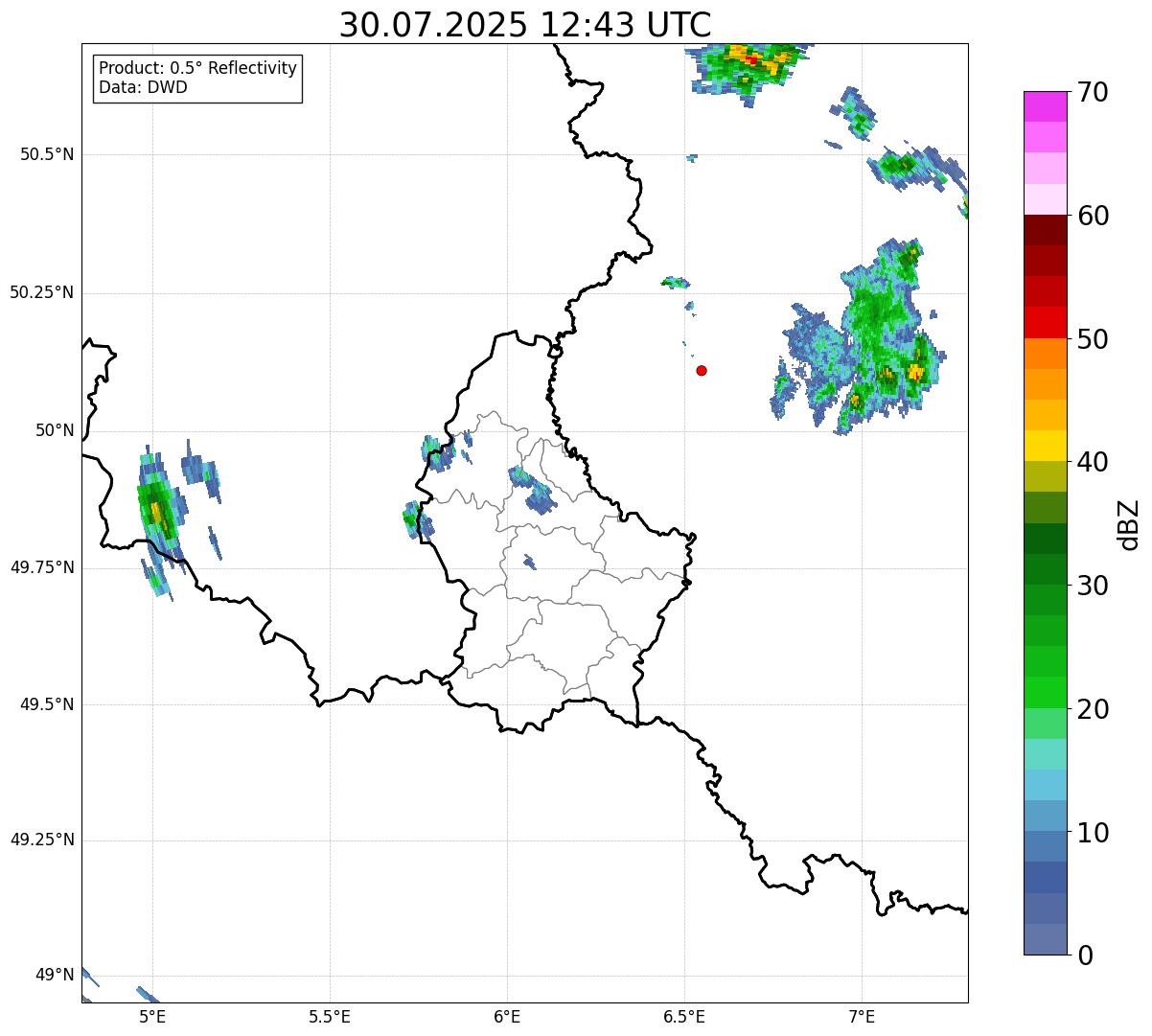Click the 6°E longitude label
Screen dimensions: 1152x1036
pos(507,1016)
